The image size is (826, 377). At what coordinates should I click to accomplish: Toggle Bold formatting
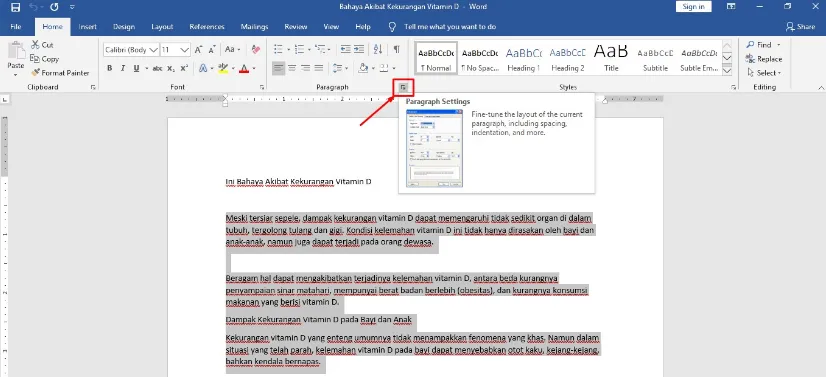110,68
